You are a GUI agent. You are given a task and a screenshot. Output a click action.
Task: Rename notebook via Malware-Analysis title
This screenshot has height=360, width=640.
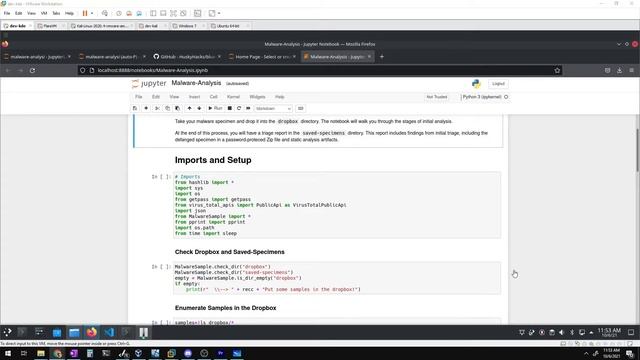(x=196, y=83)
